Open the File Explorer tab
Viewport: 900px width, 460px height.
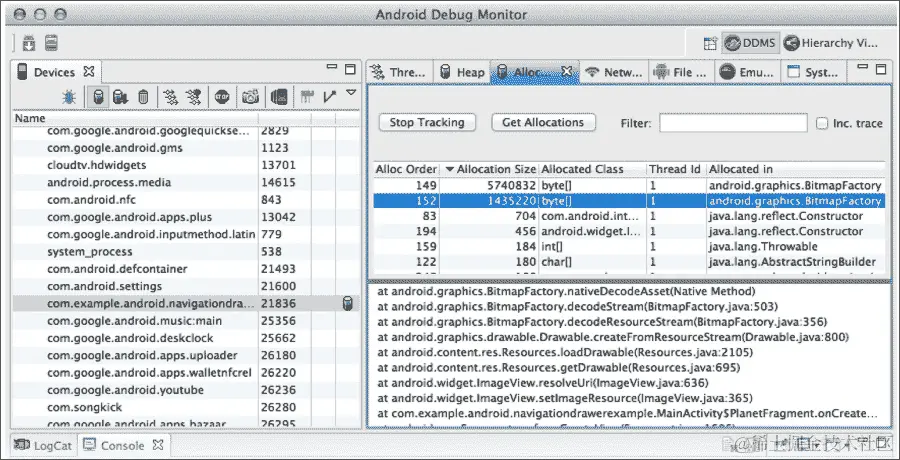681,72
